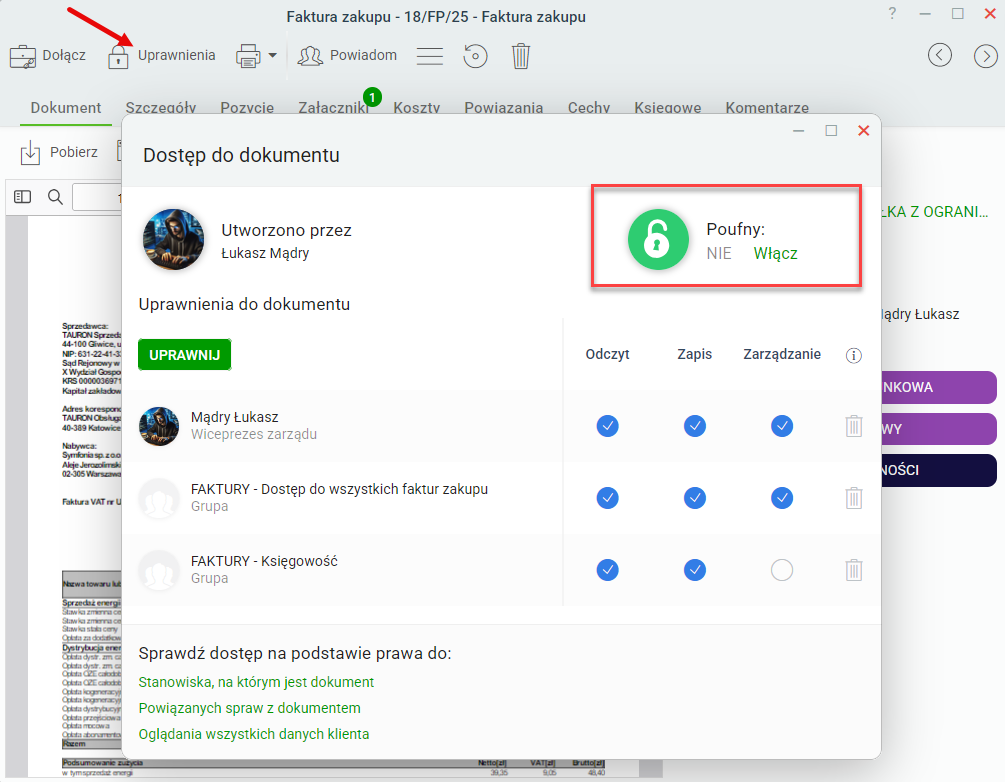The width and height of the screenshot is (1005, 782).
Task: Open the Załączniki tab
Action: [x=333, y=108]
